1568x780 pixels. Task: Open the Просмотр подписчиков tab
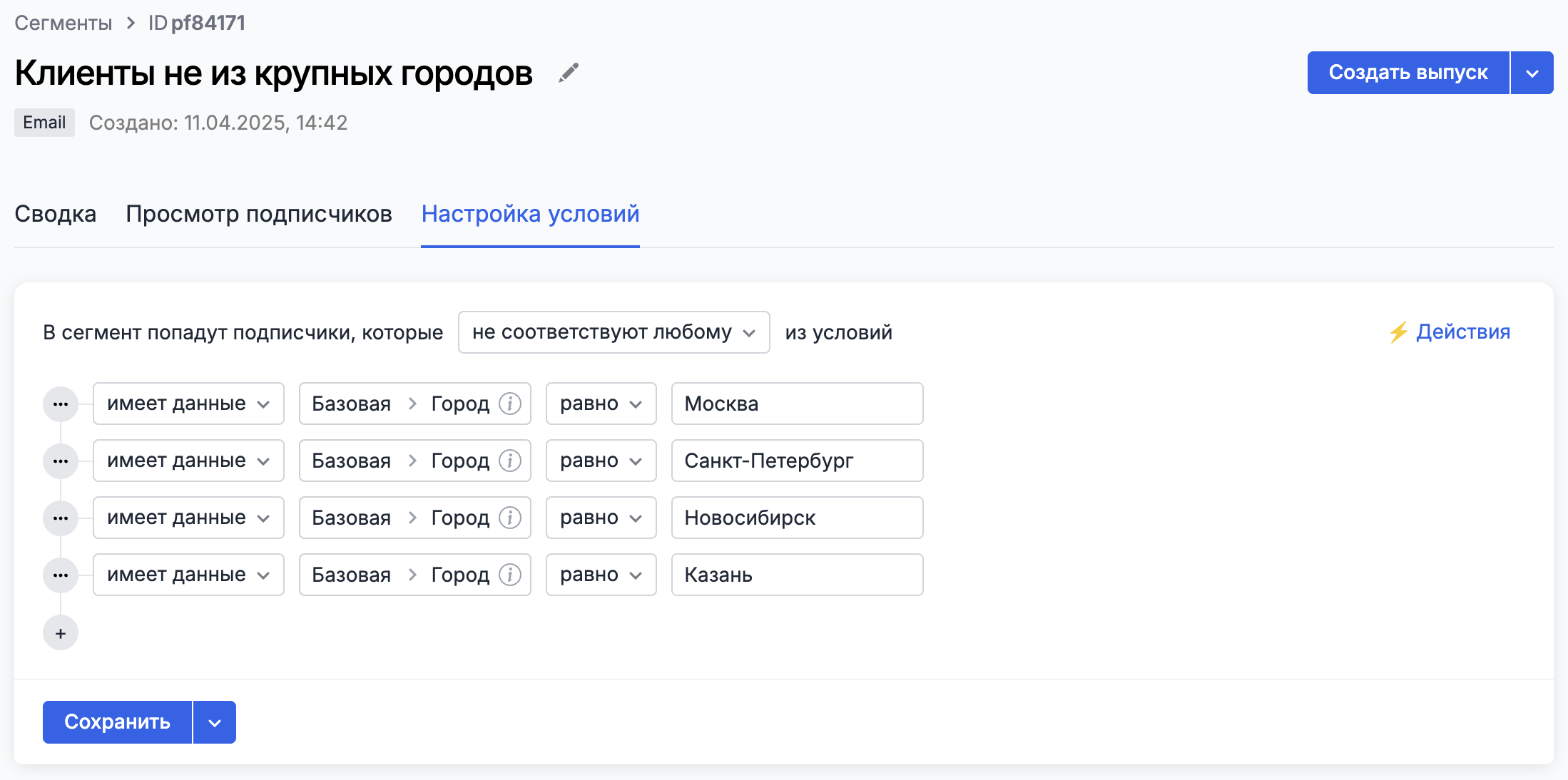point(259,214)
